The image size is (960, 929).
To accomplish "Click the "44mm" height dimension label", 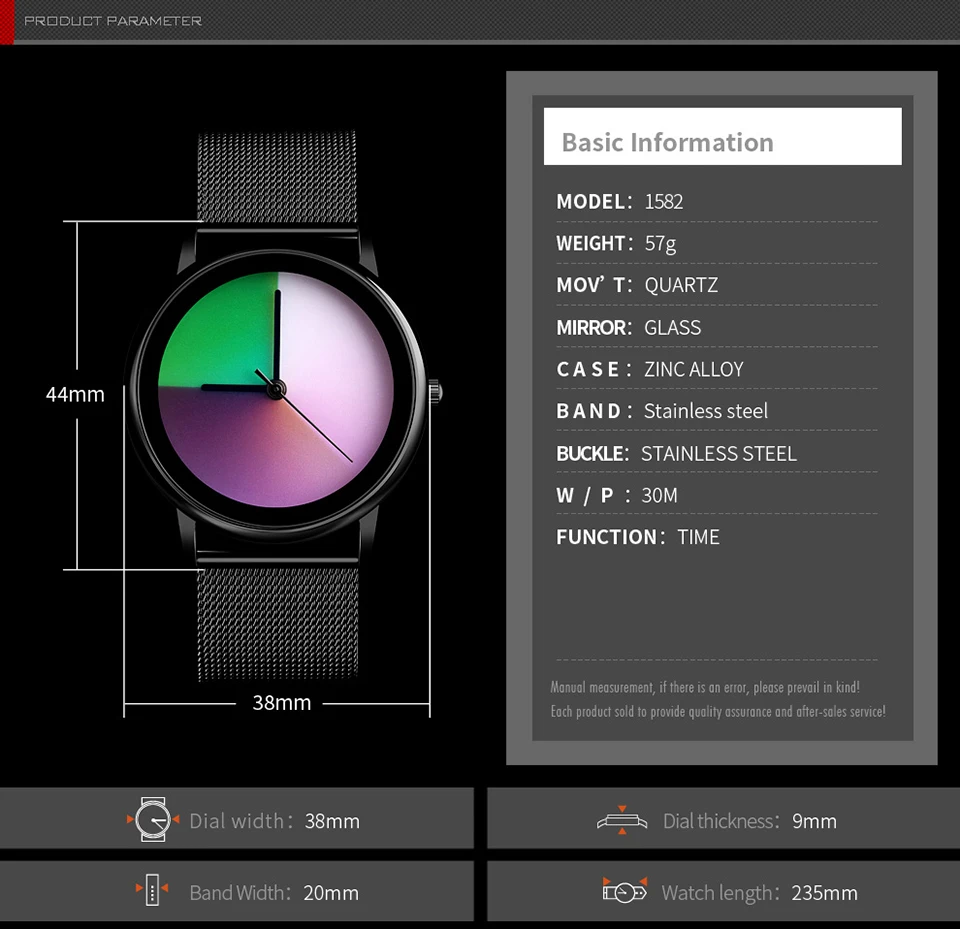I will (x=75, y=394).
